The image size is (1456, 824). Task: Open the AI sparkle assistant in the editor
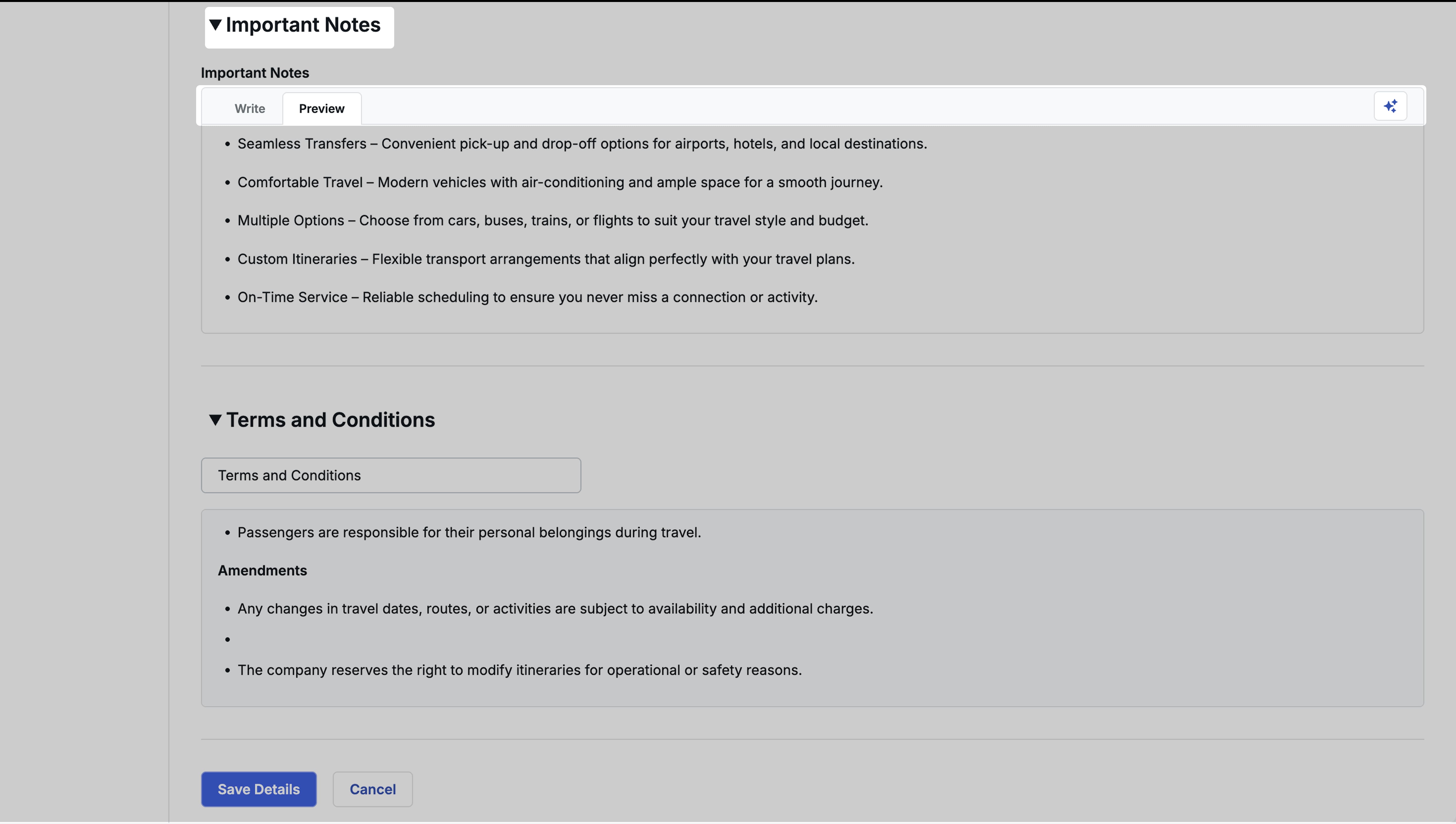coord(1390,105)
